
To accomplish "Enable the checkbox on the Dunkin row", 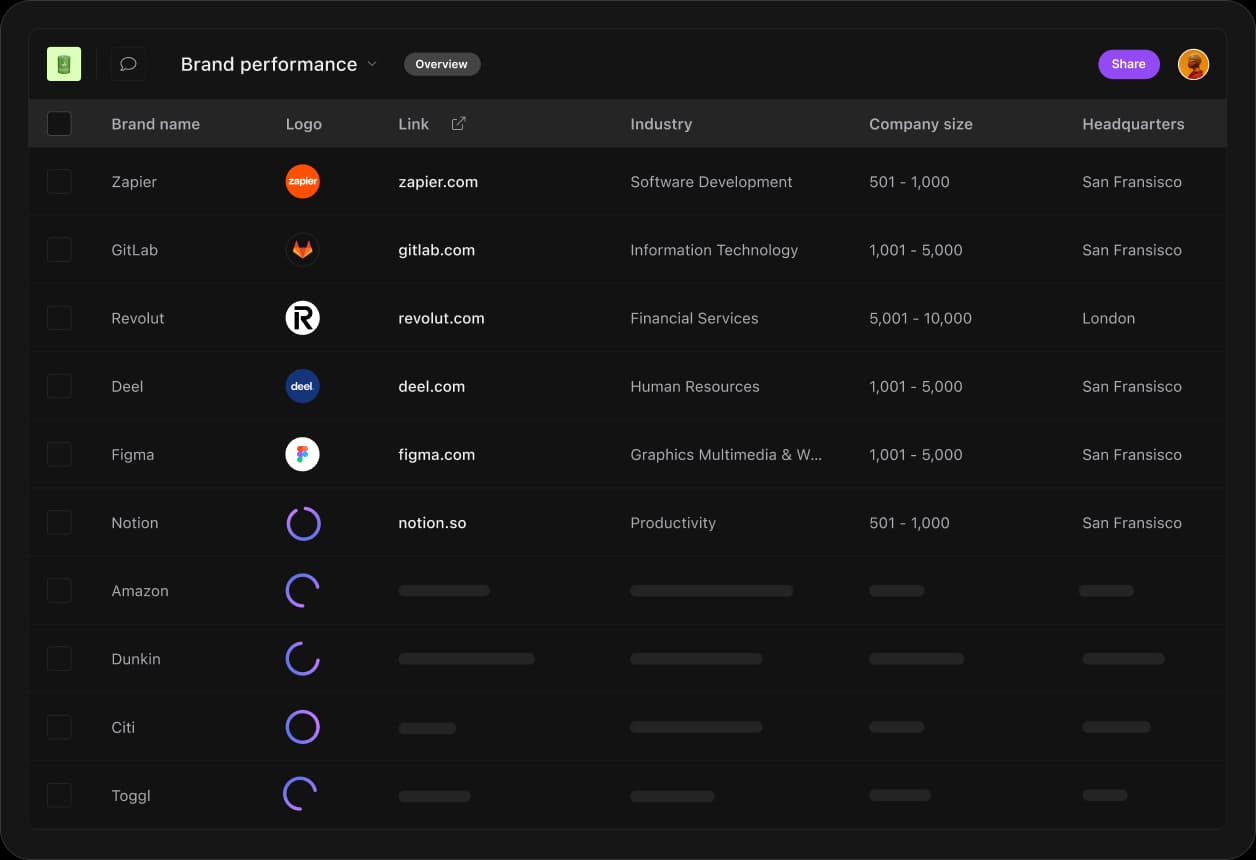I will (x=59, y=658).
